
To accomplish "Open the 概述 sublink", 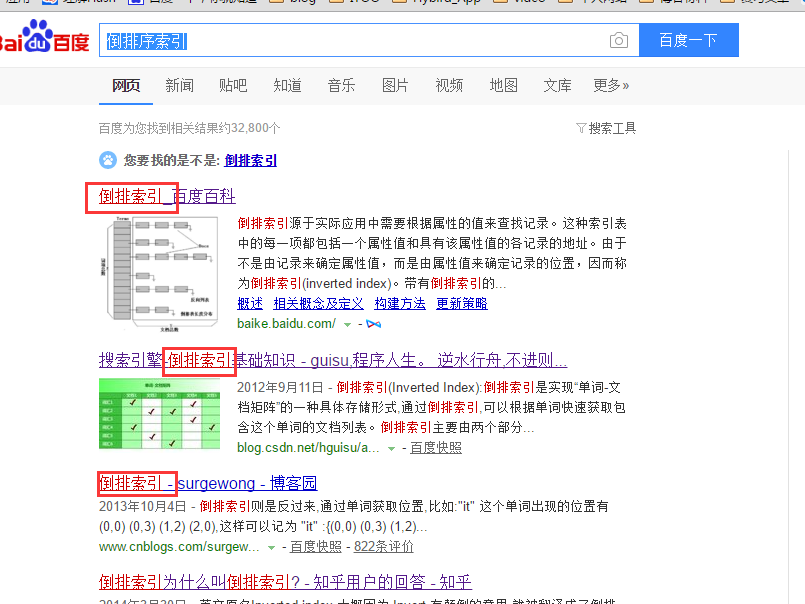I will (x=250, y=304).
